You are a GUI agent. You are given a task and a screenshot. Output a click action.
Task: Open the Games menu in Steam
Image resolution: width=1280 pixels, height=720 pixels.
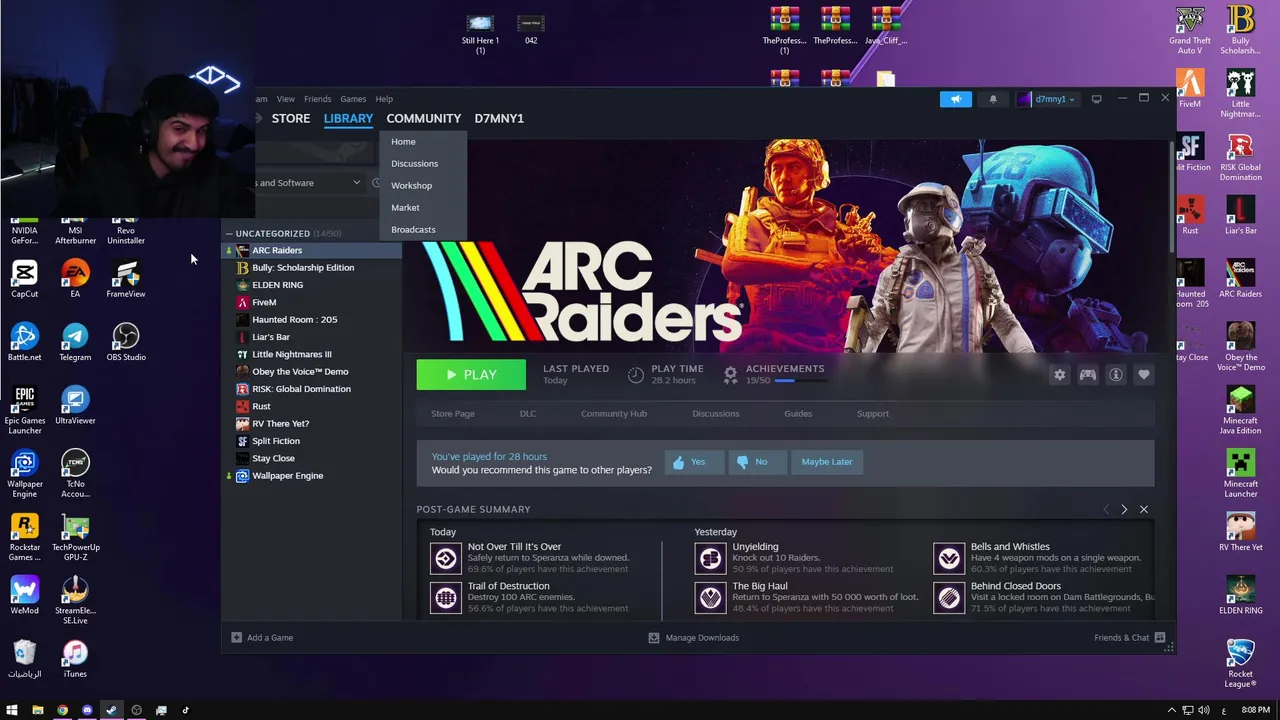[x=353, y=99]
